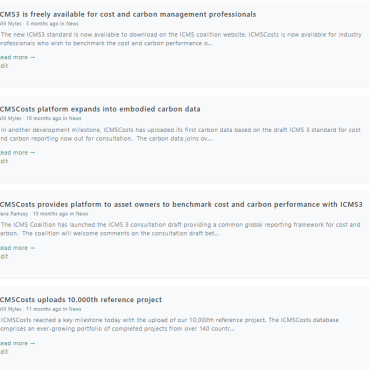Viewport: 370px width, 370px height.
Task: Open the News category of the 3 months ago post
Action: click(x=72, y=24)
